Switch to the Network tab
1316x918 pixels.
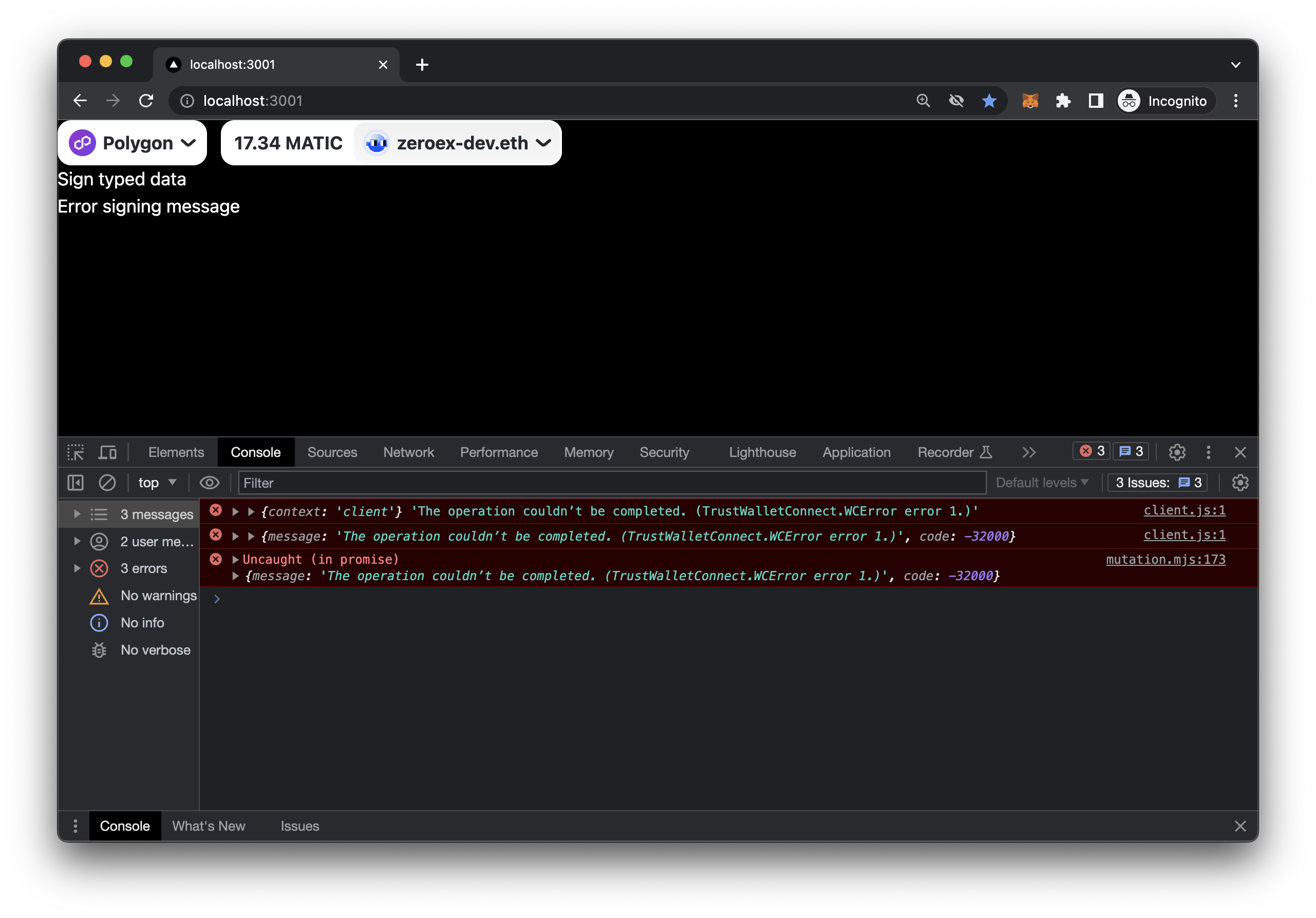pyautogui.click(x=408, y=453)
